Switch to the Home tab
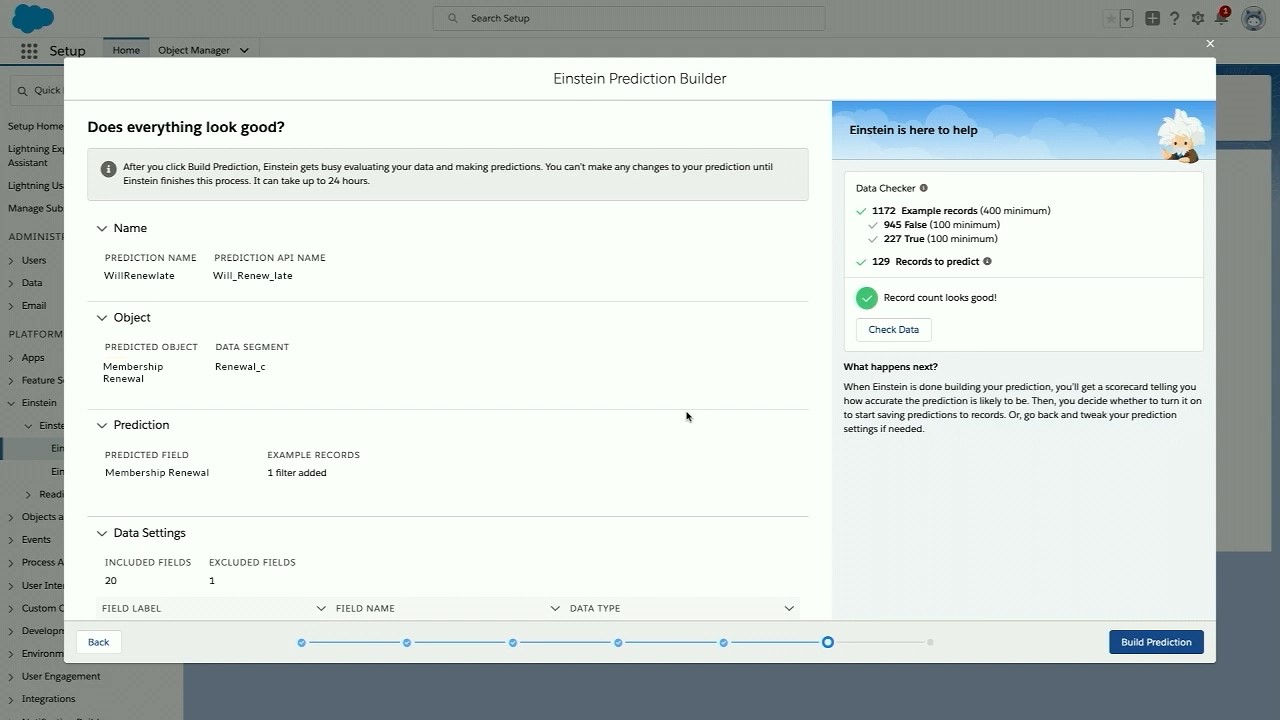Screen dimensions: 1280x720 pos(126,50)
